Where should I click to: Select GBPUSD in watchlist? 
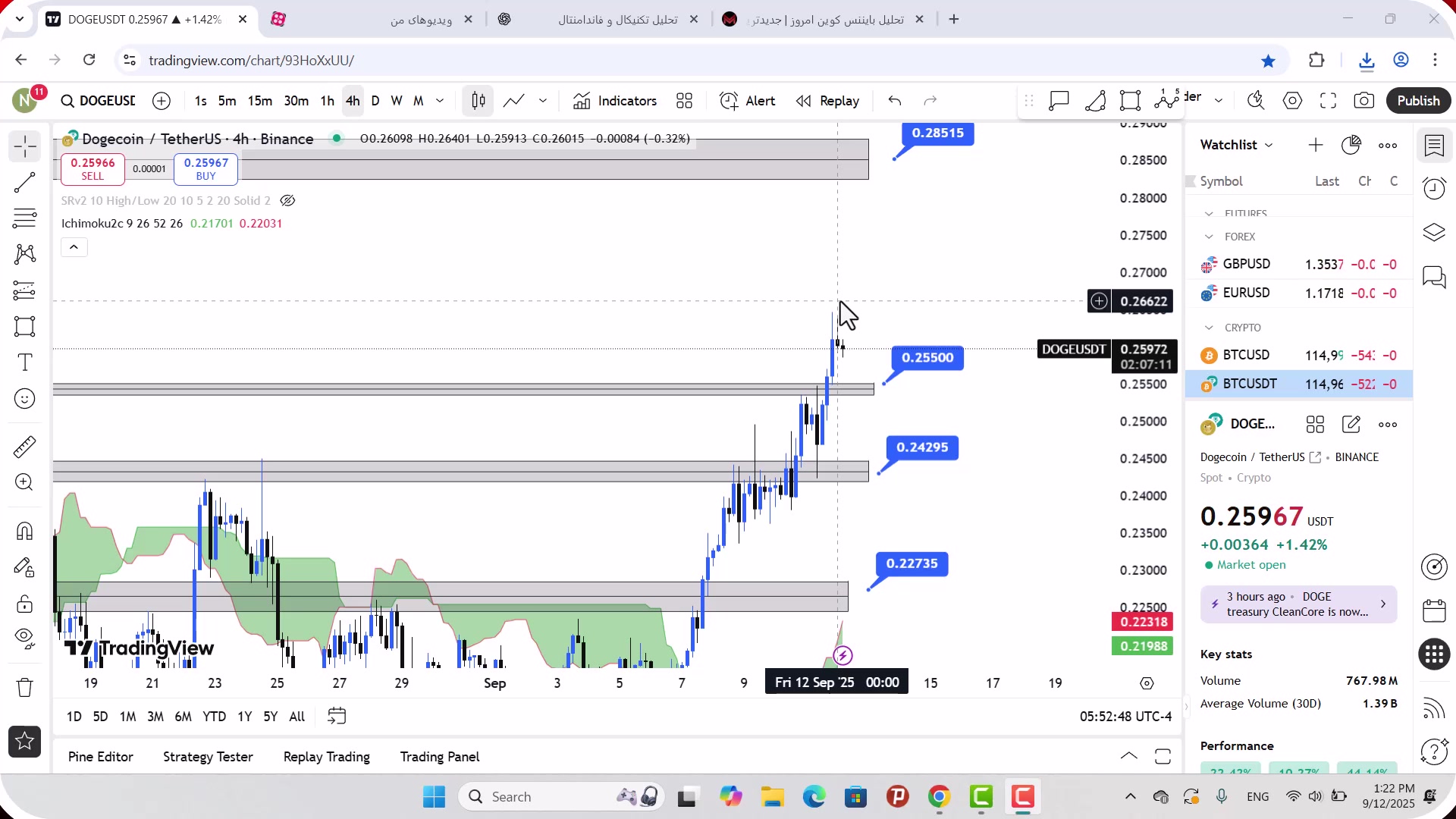click(1298, 265)
